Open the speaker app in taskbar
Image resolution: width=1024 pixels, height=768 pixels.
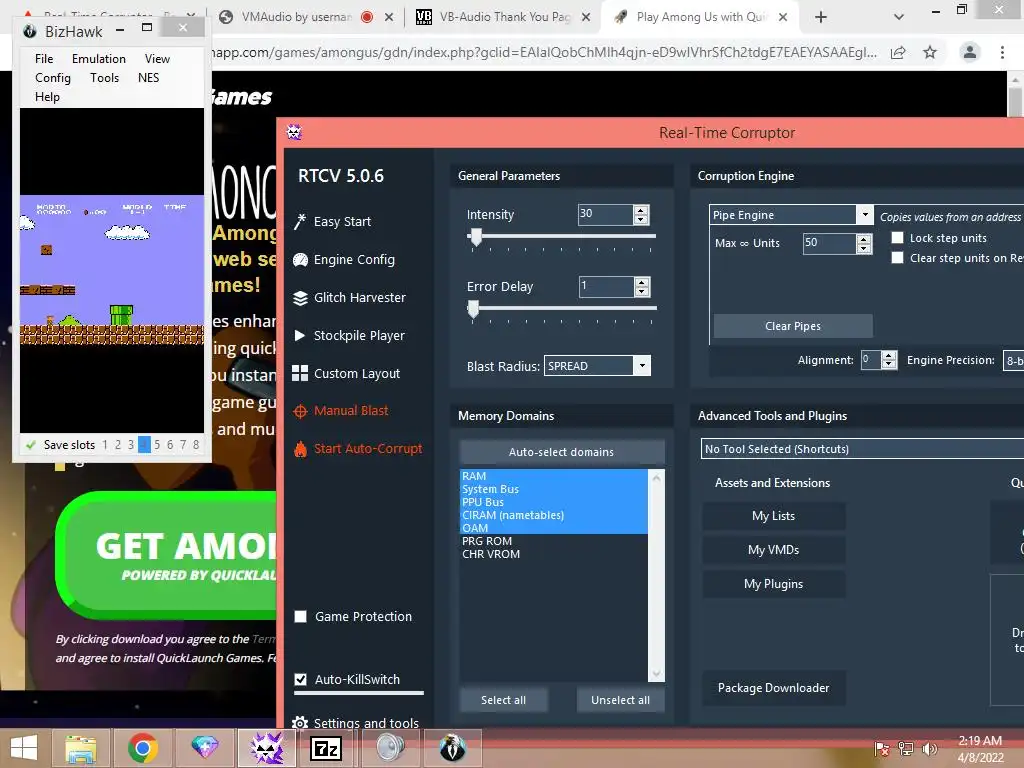tap(390, 748)
